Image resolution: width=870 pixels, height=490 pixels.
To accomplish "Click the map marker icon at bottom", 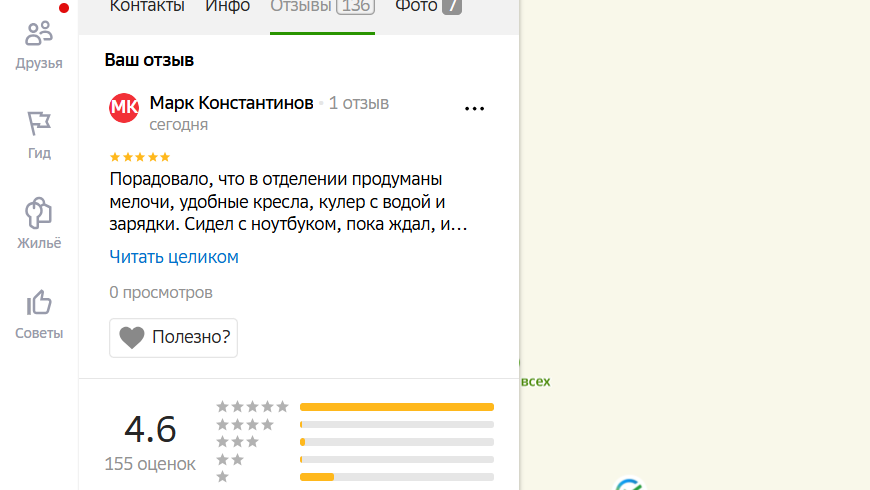I will pos(629,484).
